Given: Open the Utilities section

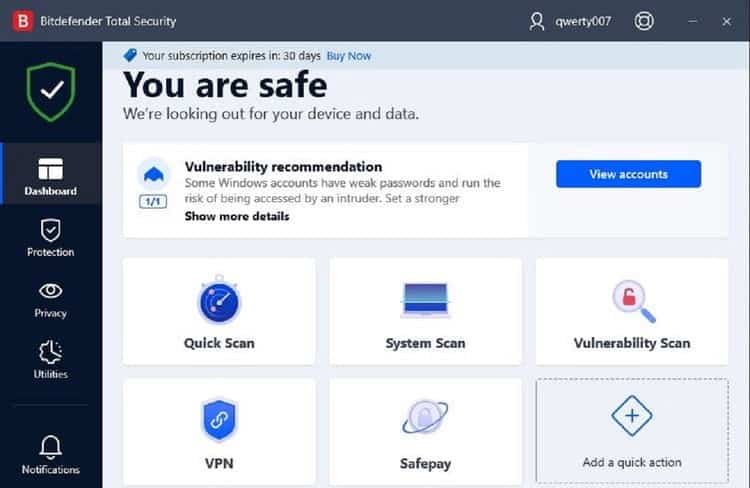Looking at the screenshot, I should [50, 360].
